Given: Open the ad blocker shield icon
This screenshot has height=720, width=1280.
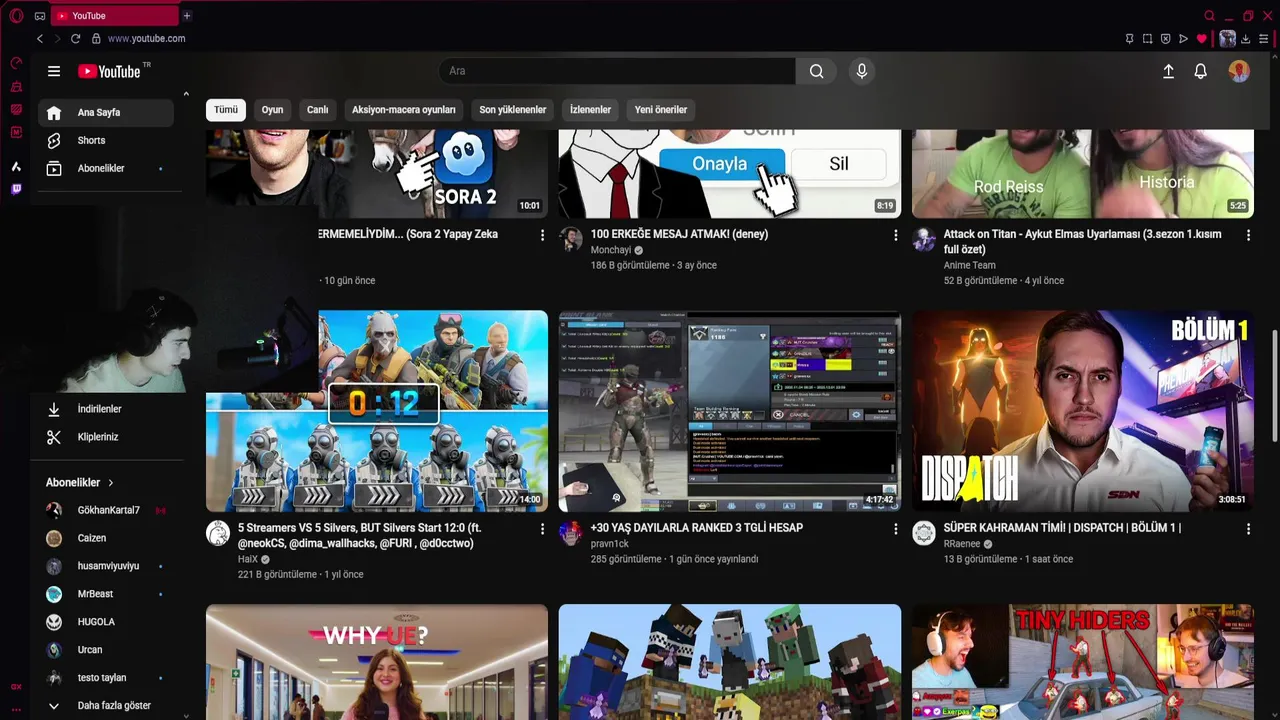Looking at the screenshot, I should pos(1166,39).
